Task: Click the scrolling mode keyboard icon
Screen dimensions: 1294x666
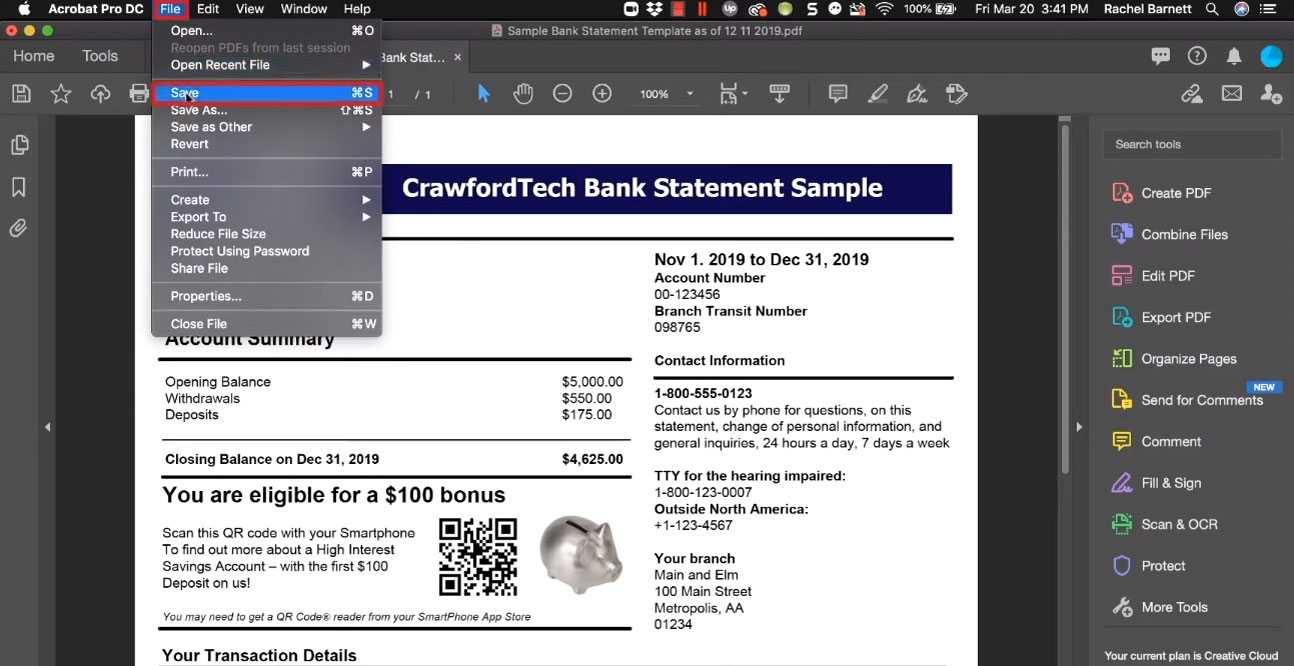Action: click(x=781, y=94)
